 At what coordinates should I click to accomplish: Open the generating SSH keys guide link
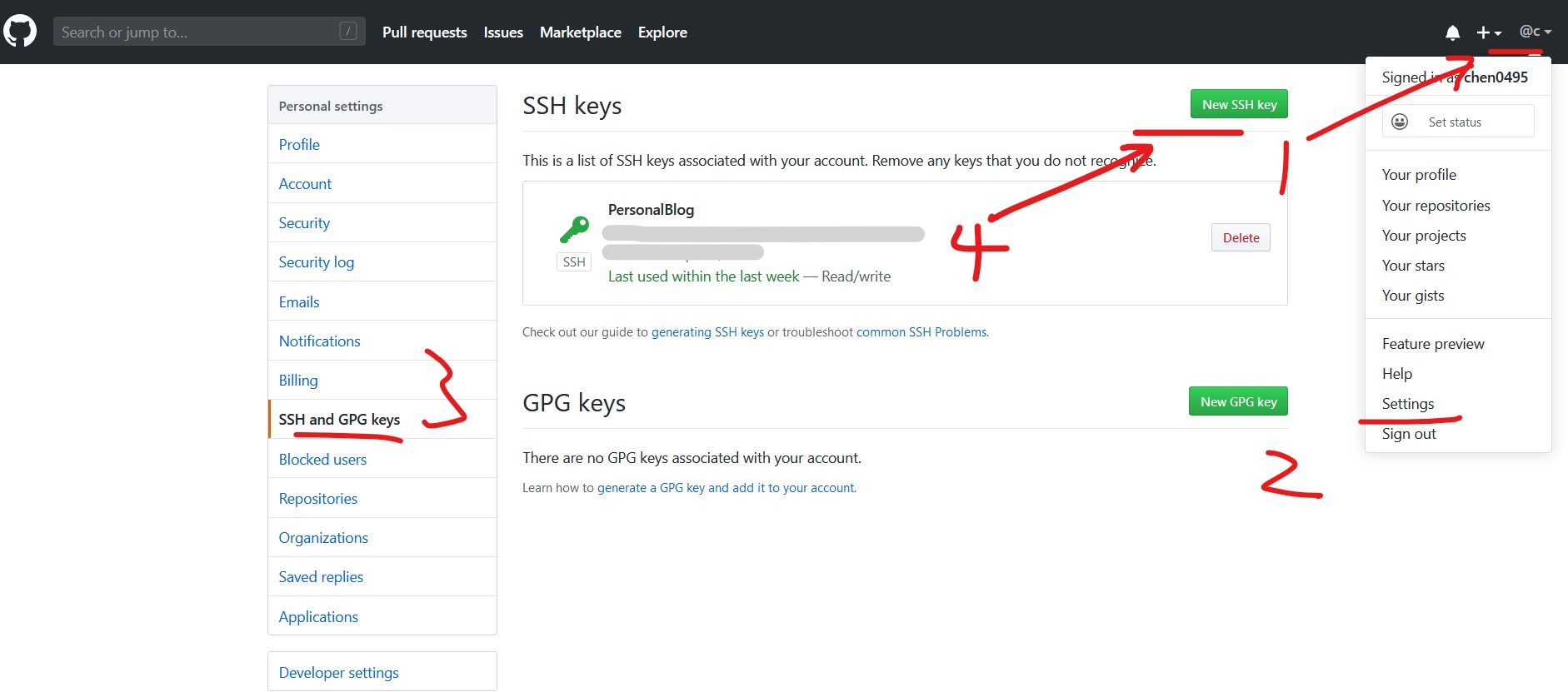tap(707, 332)
